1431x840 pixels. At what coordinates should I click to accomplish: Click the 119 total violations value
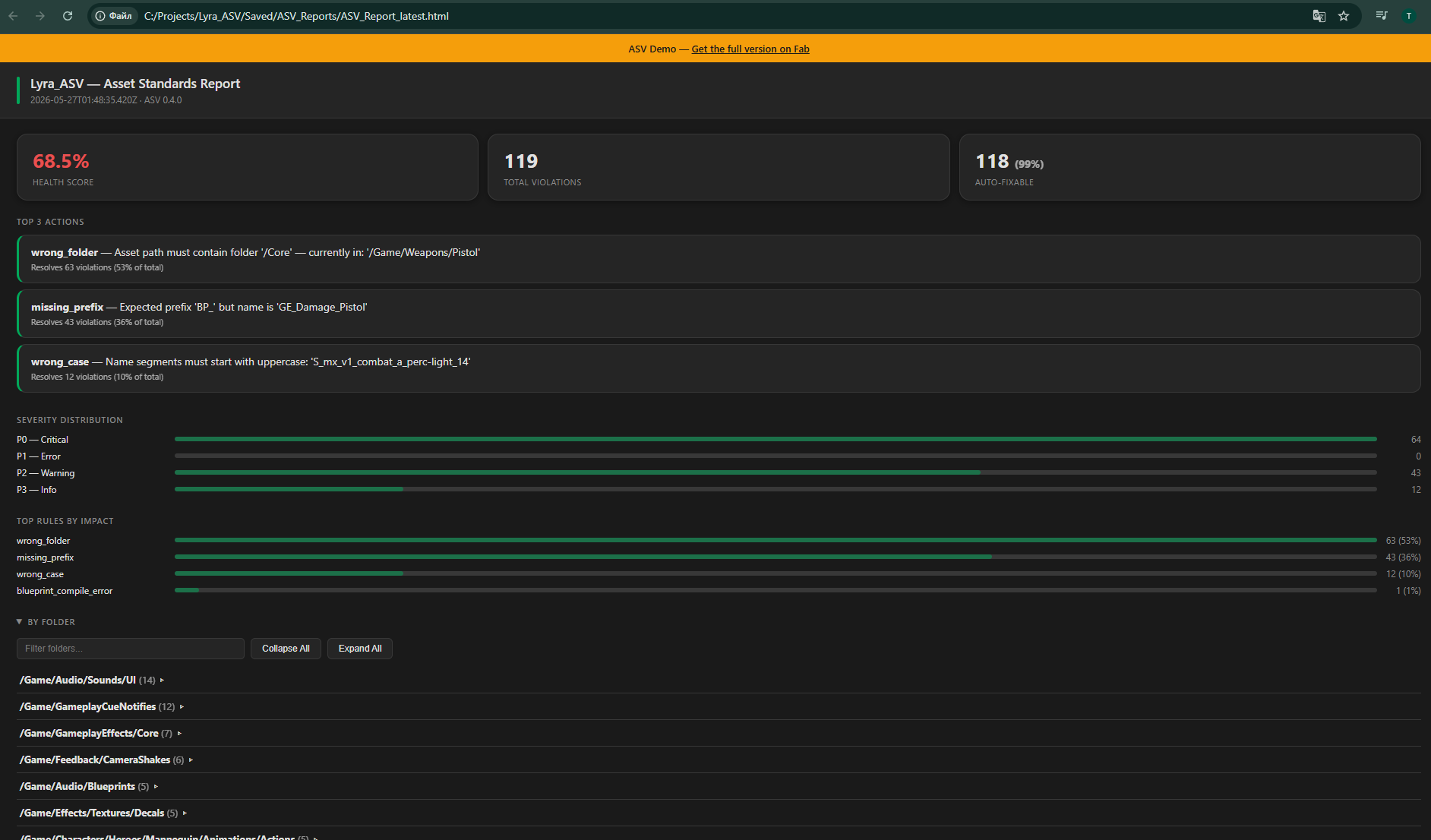[521, 161]
